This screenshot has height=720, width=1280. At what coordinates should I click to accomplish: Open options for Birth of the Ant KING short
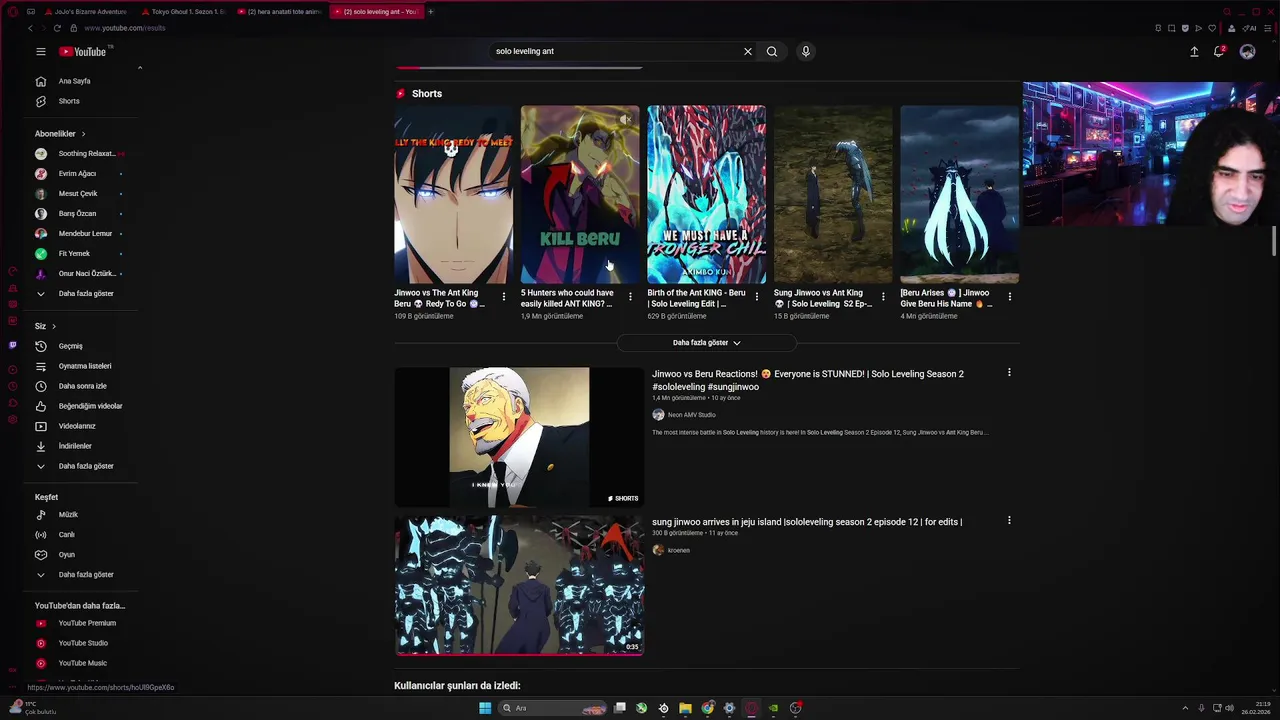pyautogui.click(x=756, y=297)
